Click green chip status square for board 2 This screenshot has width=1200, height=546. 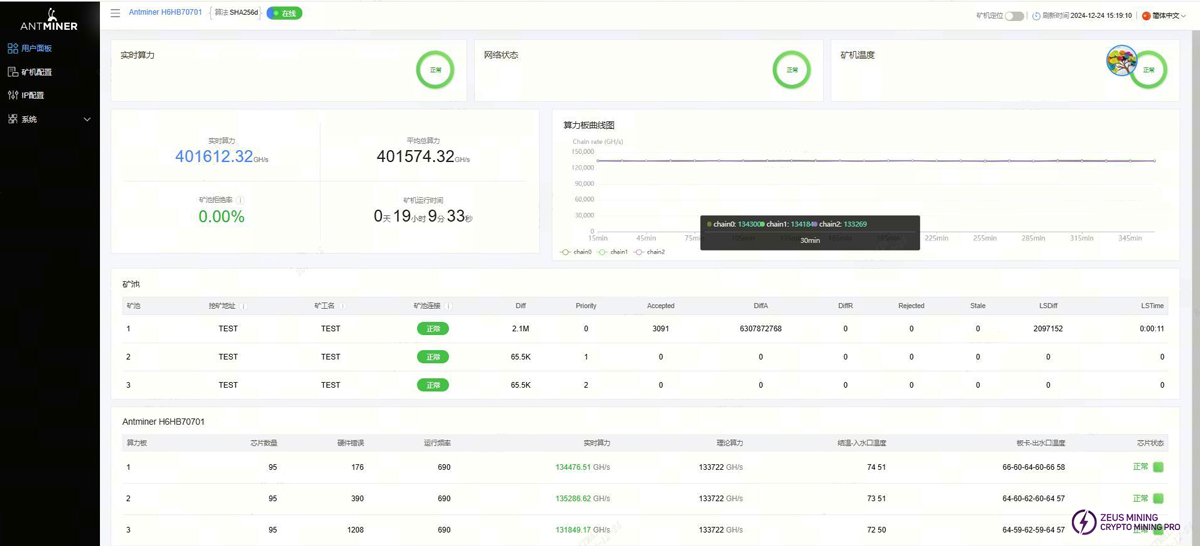[1158, 498]
